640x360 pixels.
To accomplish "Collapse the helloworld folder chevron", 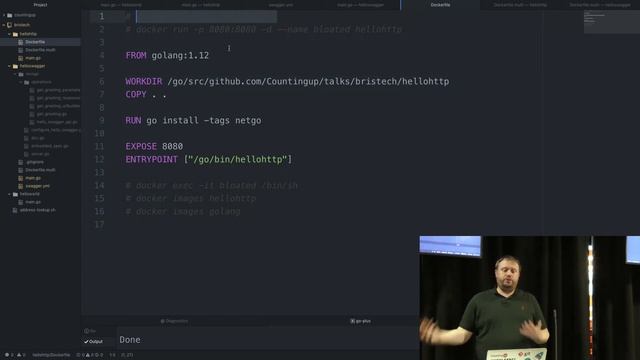I will point(9,194).
